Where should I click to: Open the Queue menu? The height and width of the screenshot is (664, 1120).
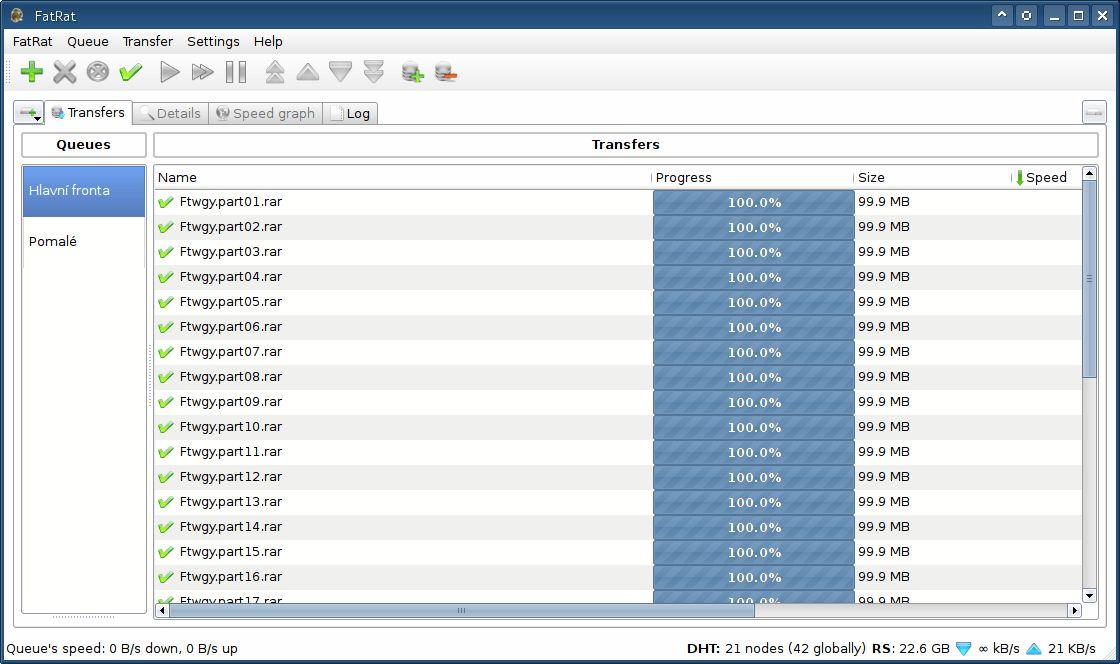tap(88, 41)
